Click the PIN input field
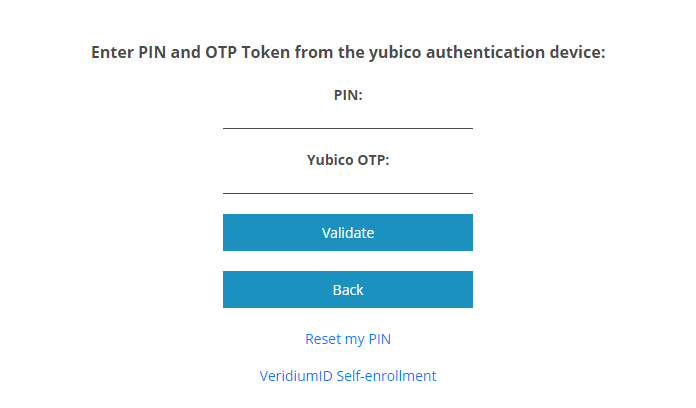 pos(347,118)
